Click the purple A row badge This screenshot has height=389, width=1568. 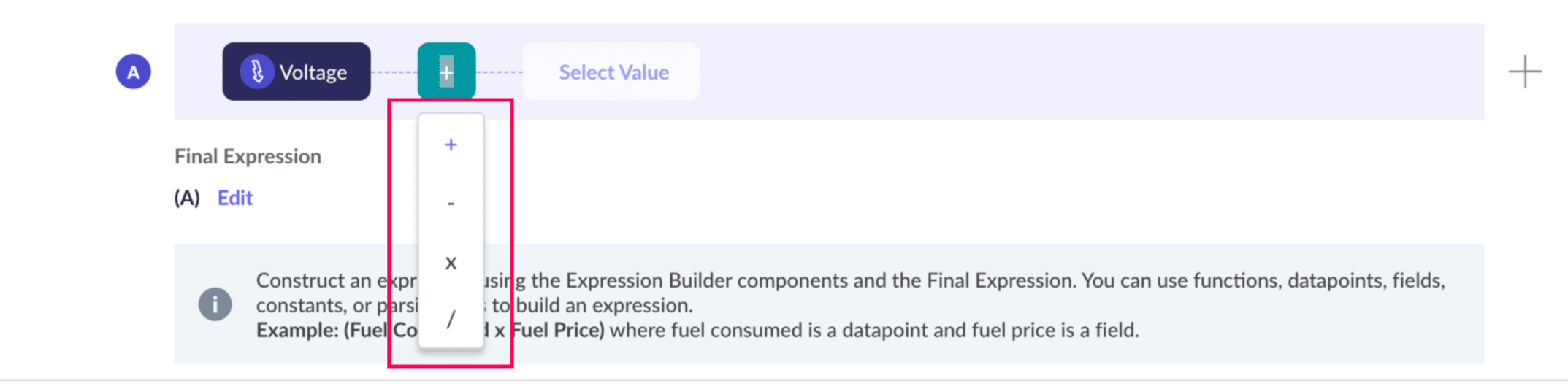133,72
